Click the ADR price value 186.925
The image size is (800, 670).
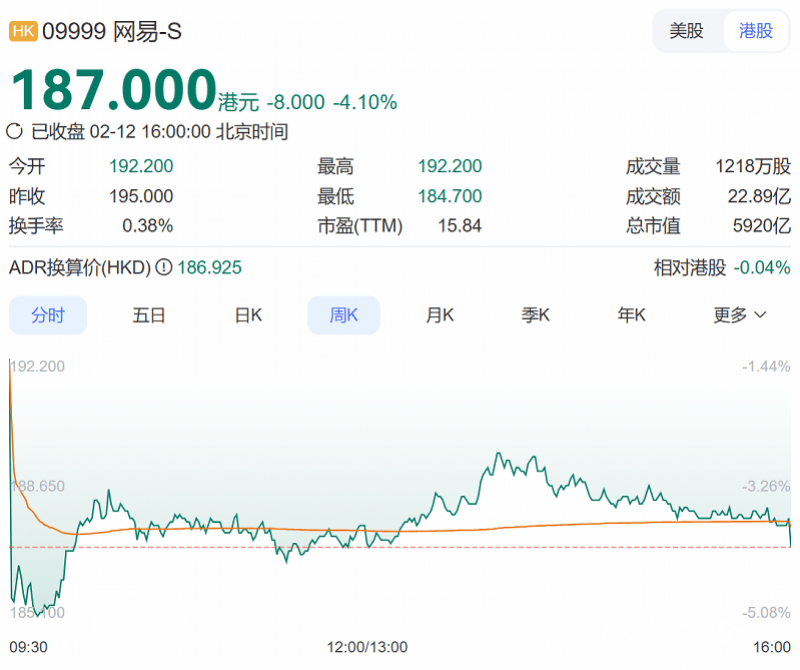coord(209,268)
